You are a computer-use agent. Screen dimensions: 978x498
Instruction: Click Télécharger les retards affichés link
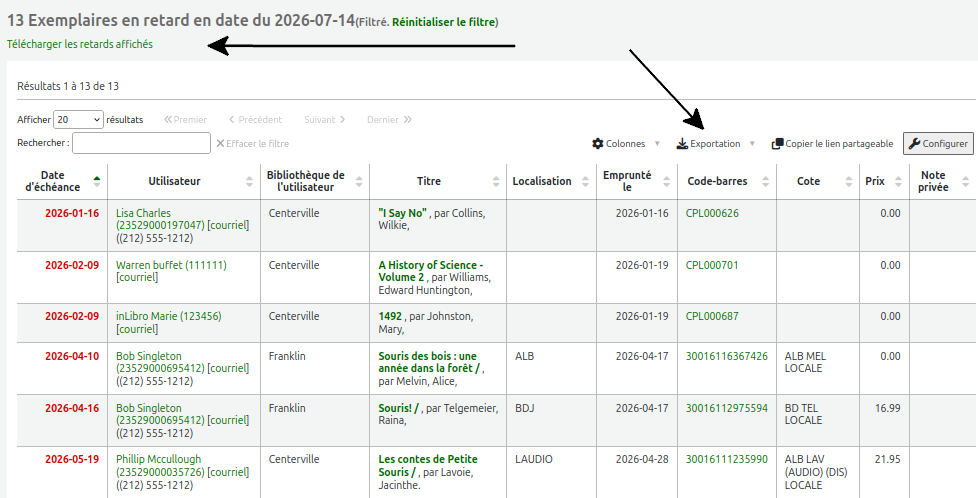tap(80, 44)
